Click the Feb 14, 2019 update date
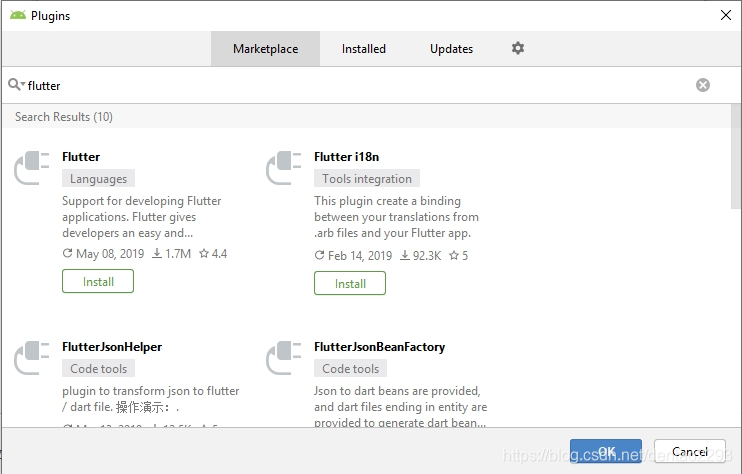 pos(353,256)
